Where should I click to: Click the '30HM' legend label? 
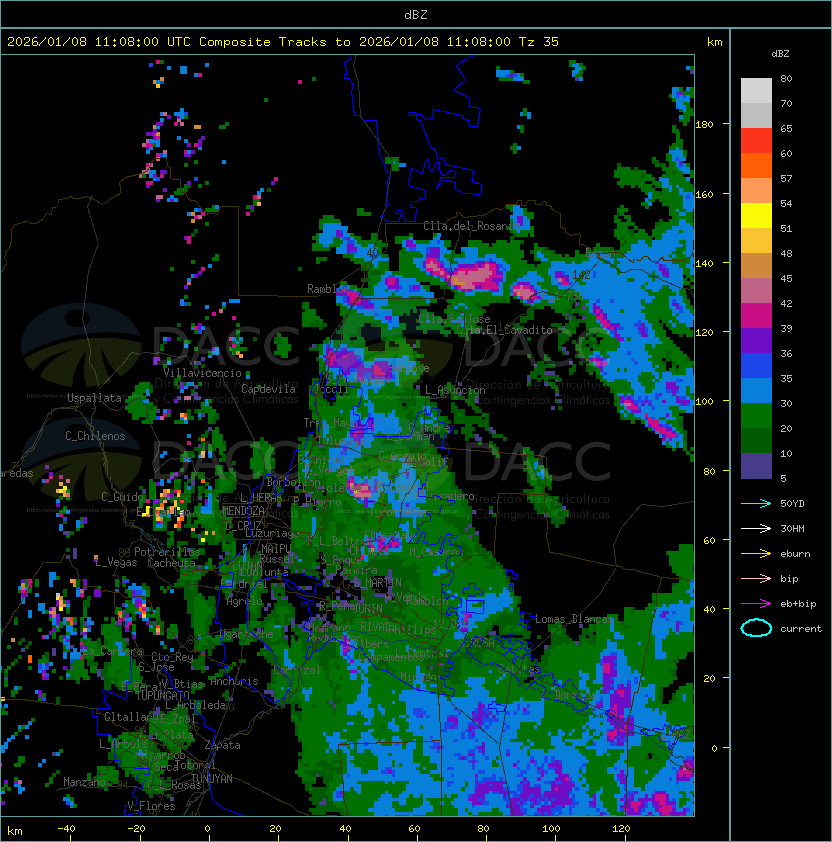pyautogui.click(x=792, y=528)
